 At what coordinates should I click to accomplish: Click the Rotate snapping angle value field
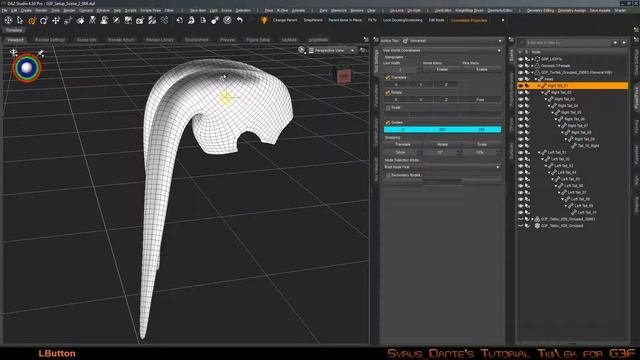point(440,152)
